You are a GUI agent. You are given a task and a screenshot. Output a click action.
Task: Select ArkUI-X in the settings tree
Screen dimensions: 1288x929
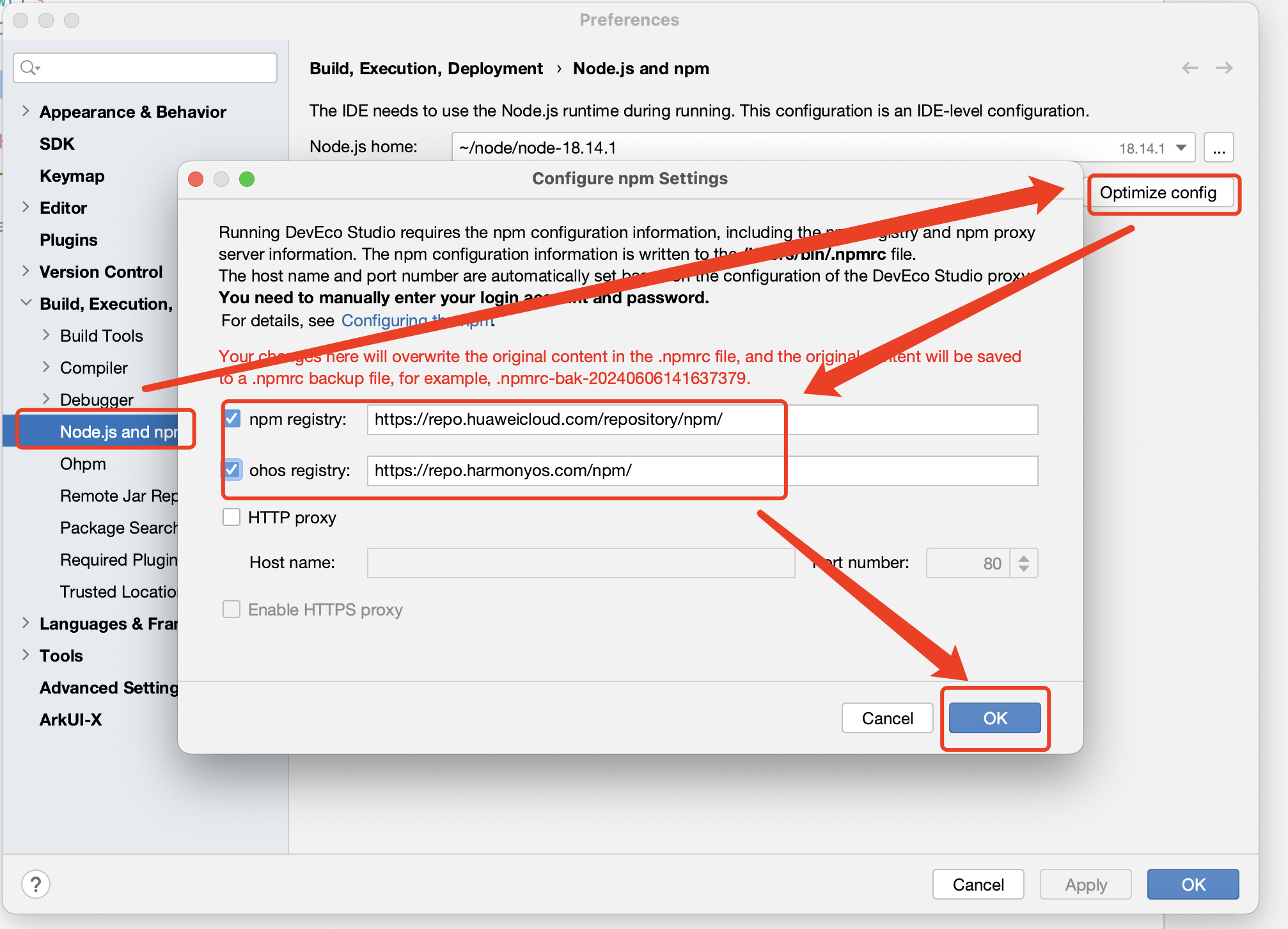click(x=70, y=720)
